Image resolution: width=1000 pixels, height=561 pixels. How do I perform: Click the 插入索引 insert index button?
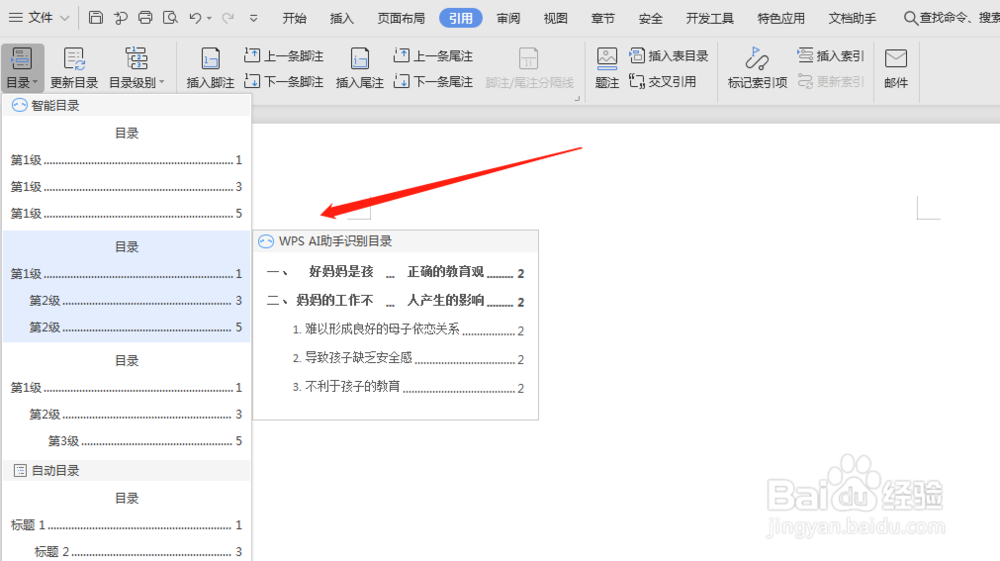[x=830, y=56]
